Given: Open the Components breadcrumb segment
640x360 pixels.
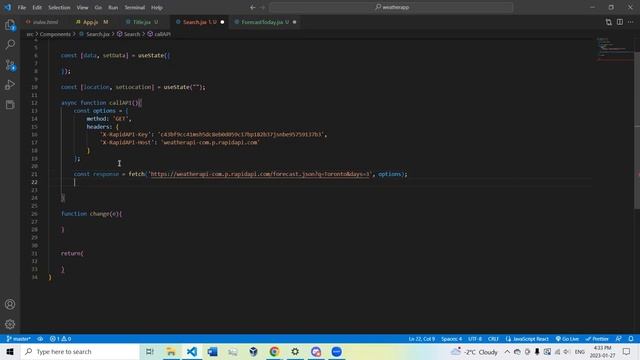Looking at the screenshot, I should 55,34.
